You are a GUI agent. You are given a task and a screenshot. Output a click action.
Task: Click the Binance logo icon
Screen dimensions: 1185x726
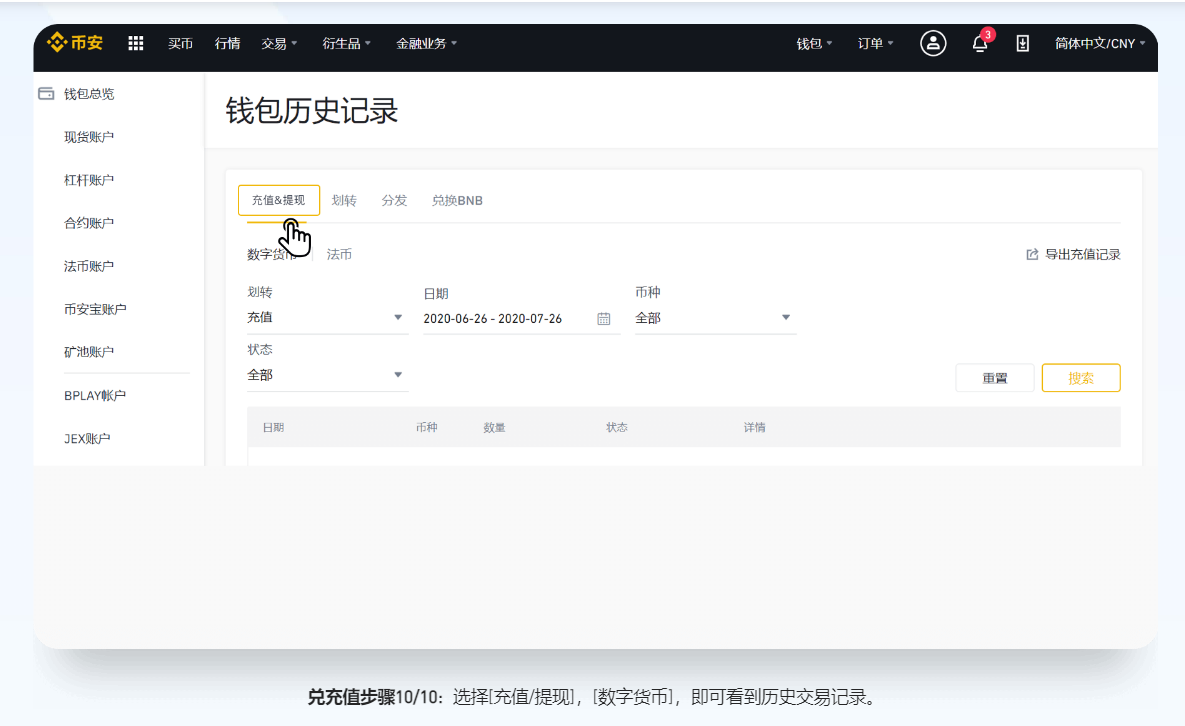[x=57, y=43]
